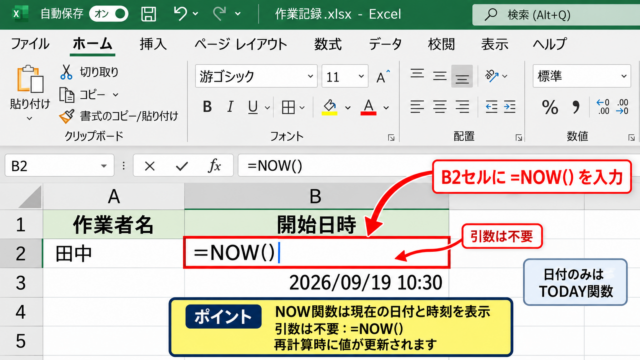This screenshot has height=360, width=640.
Task: Open the 挿入 tab
Action: [x=153, y=44]
